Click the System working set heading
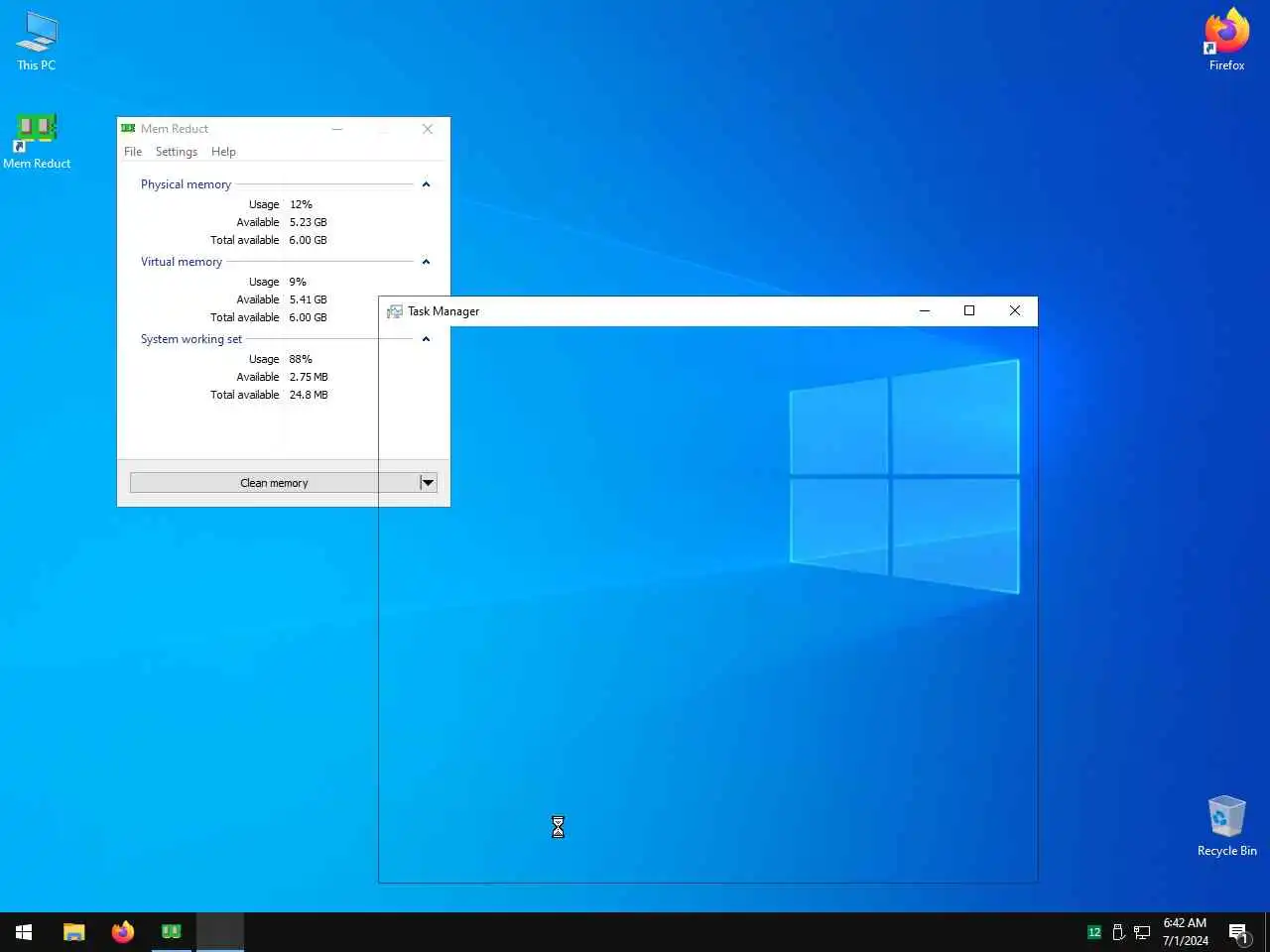 coord(191,339)
